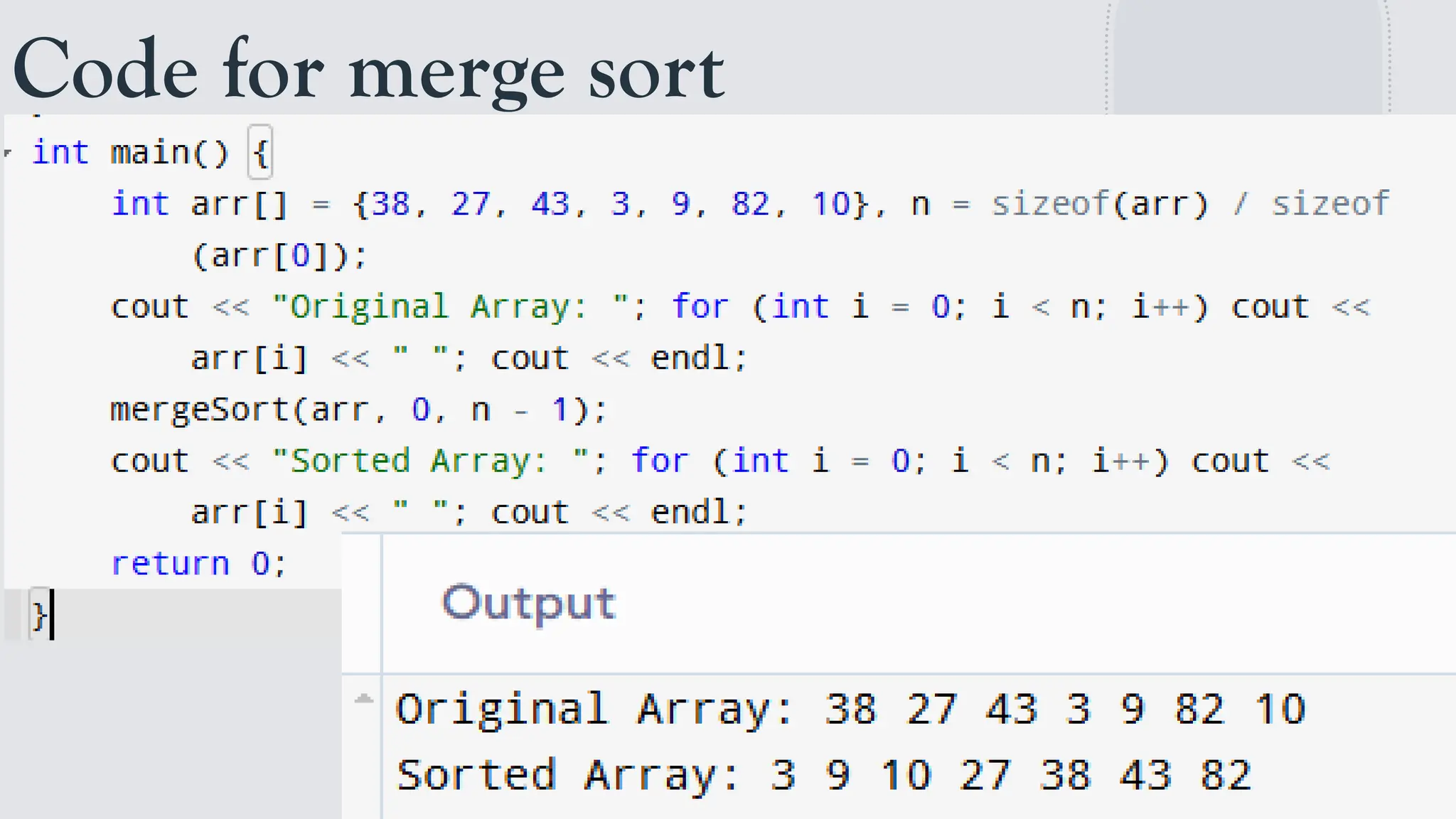The image size is (1456, 819).
Task: Click the mergeSort function call
Action: [199, 409]
